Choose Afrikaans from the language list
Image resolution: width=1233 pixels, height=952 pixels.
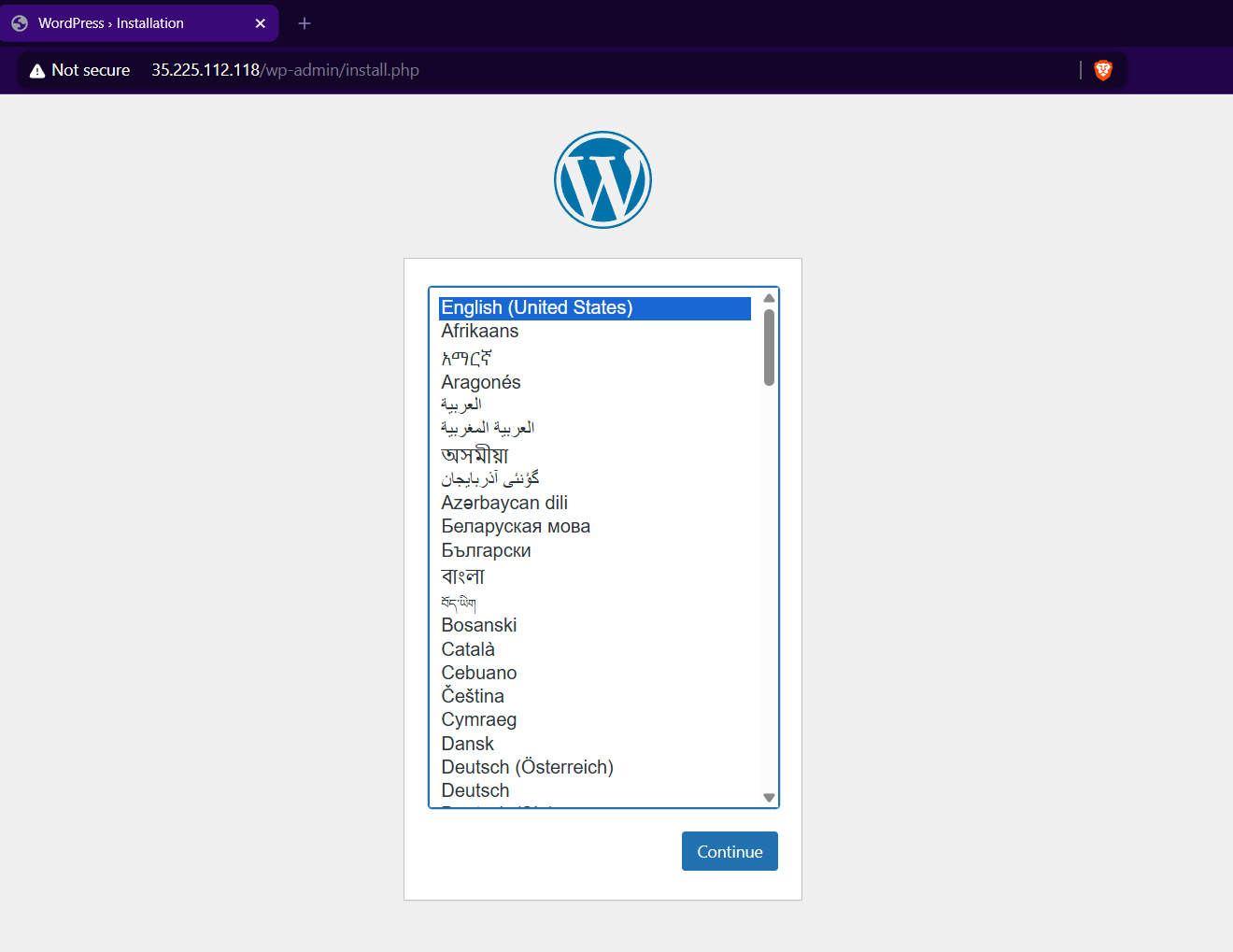point(479,332)
